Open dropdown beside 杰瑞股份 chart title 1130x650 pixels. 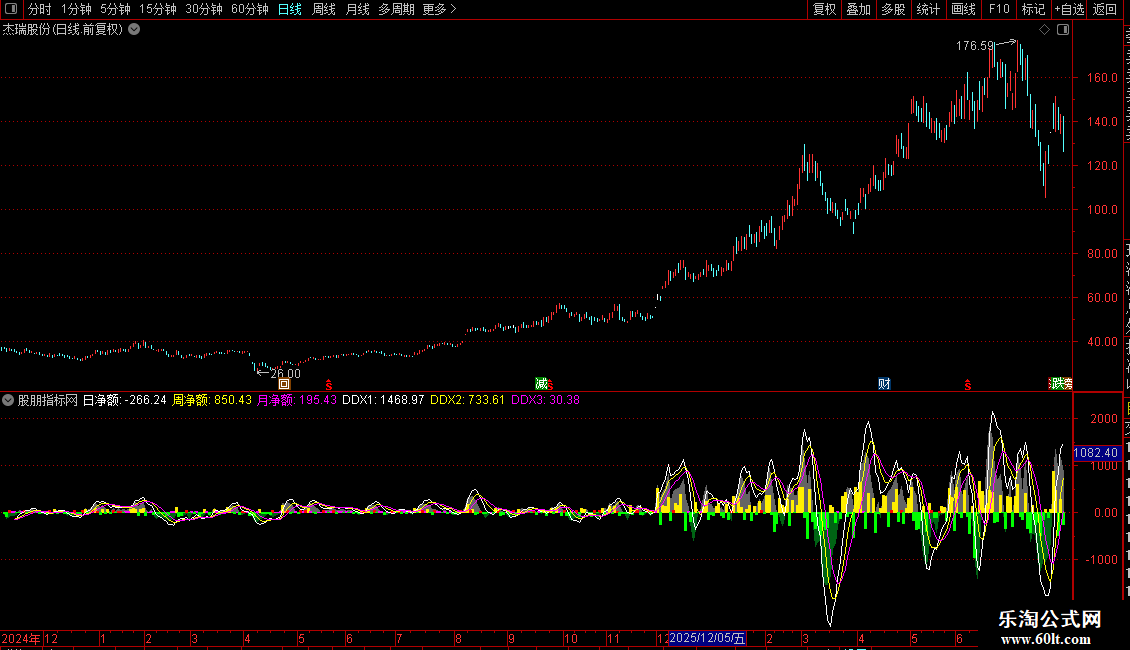pos(134,30)
